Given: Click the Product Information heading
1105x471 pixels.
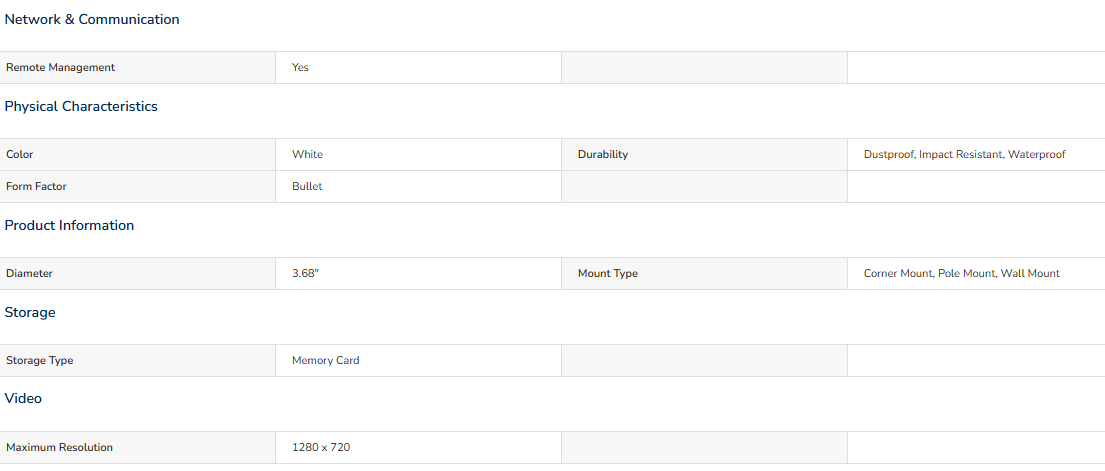Looking at the screenshot, I should pos(69,226).
